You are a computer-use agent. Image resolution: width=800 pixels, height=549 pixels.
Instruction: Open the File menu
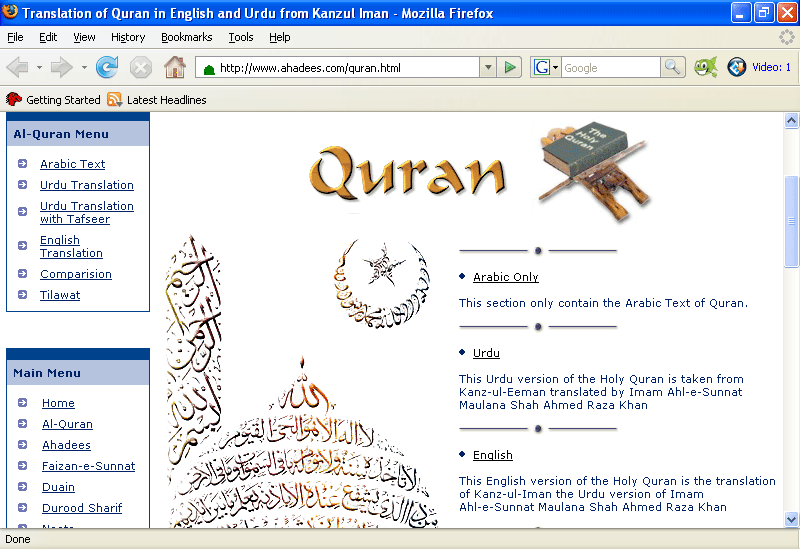pyautogui.click(x=15, y=37)
